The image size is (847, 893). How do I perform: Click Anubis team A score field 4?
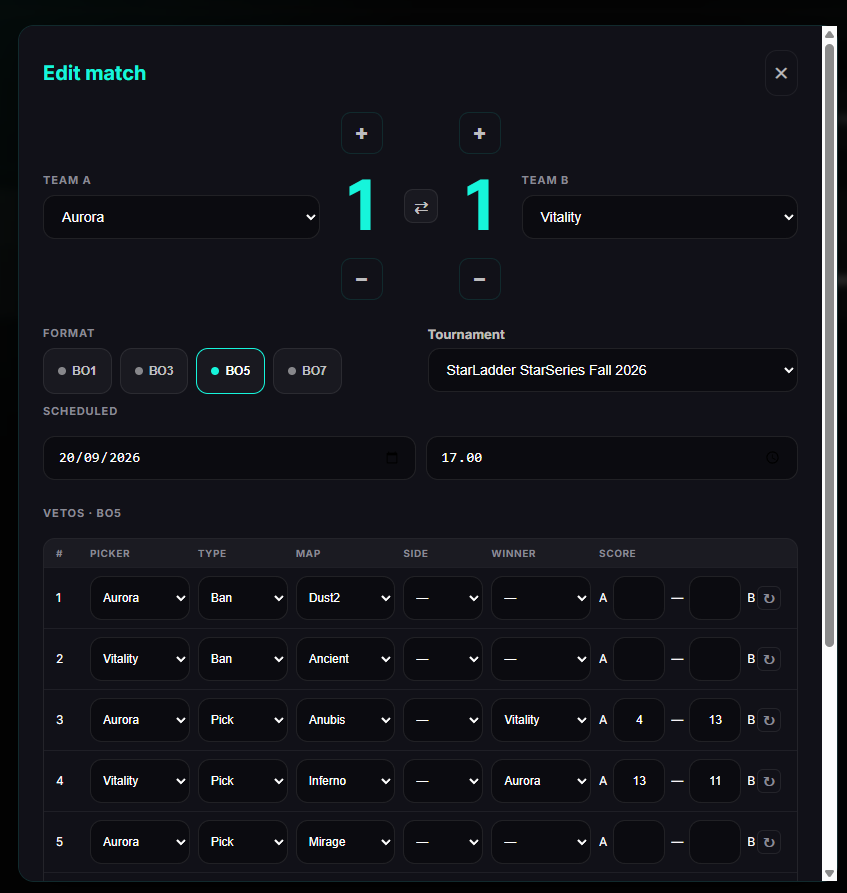coord(639,720)
